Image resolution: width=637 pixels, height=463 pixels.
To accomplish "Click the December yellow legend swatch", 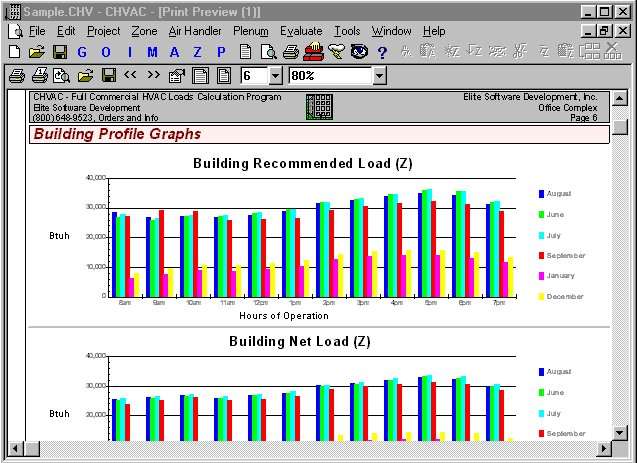I will [541, 297].
